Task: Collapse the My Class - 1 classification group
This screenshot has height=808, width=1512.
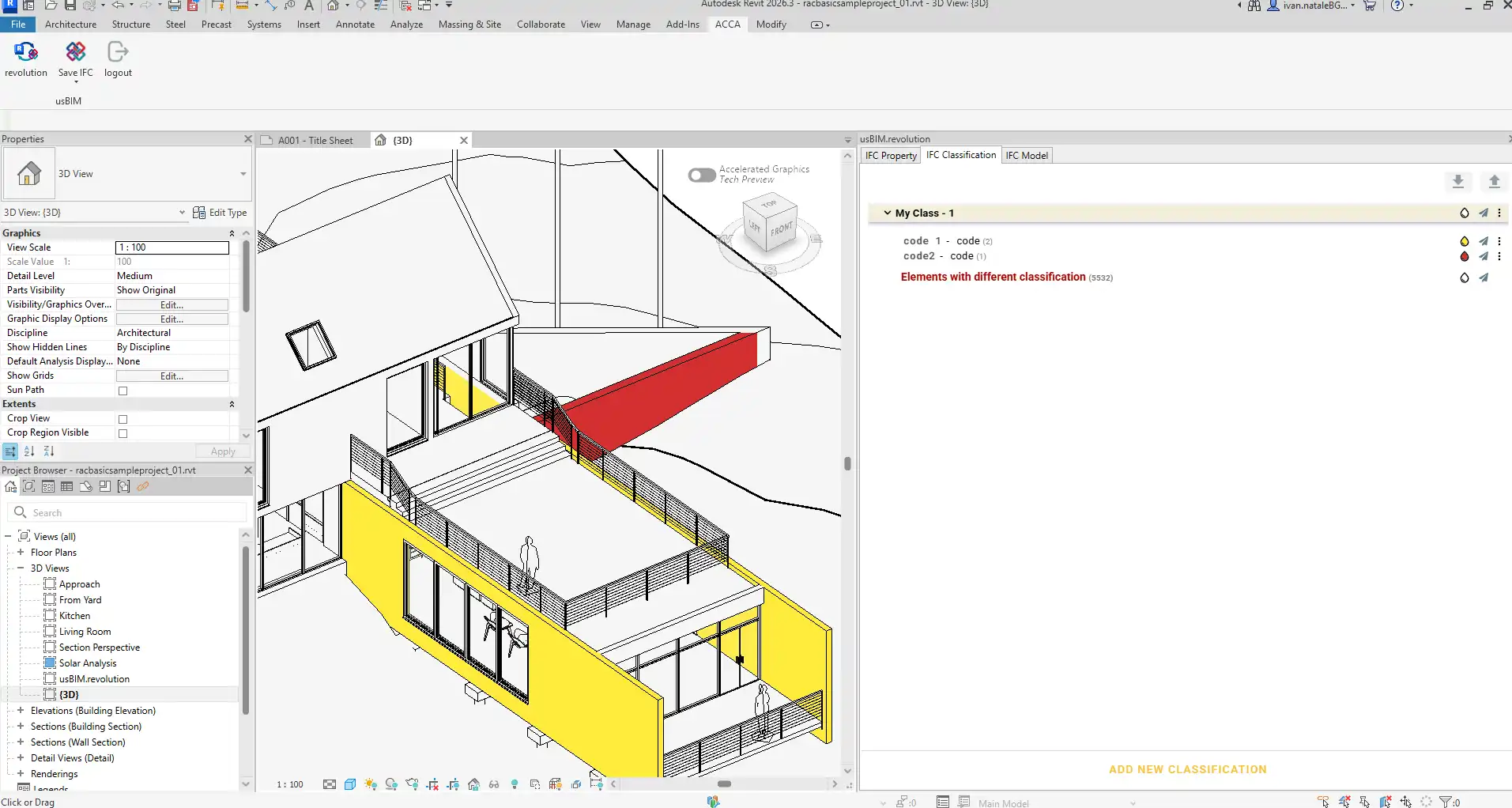Action: [887, 213]
